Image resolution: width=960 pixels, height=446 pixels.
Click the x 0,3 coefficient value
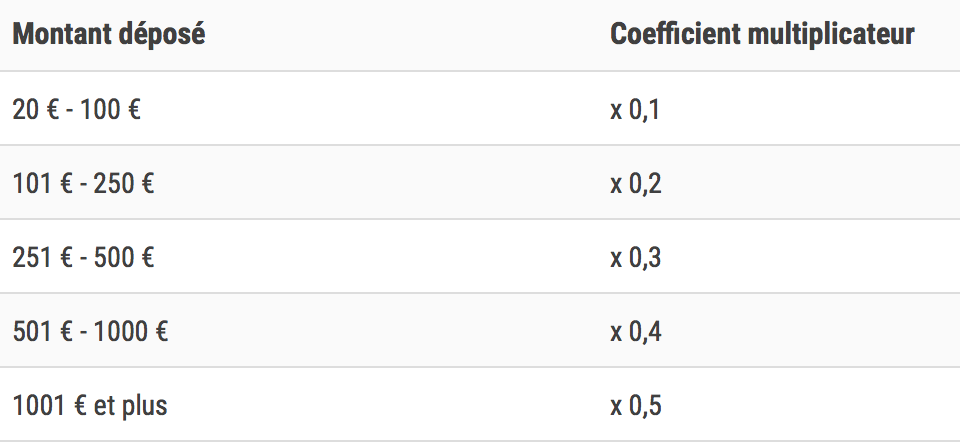[636, 257]
